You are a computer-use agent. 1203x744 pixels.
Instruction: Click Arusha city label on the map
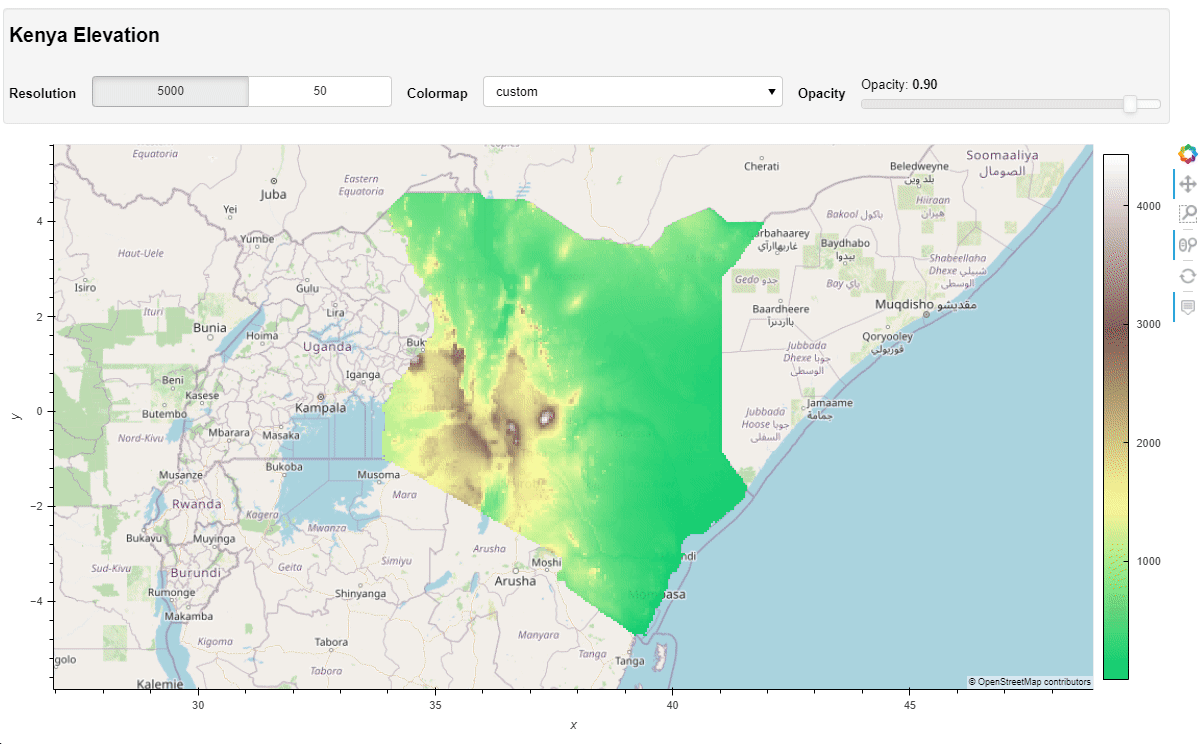coord(514,581)
